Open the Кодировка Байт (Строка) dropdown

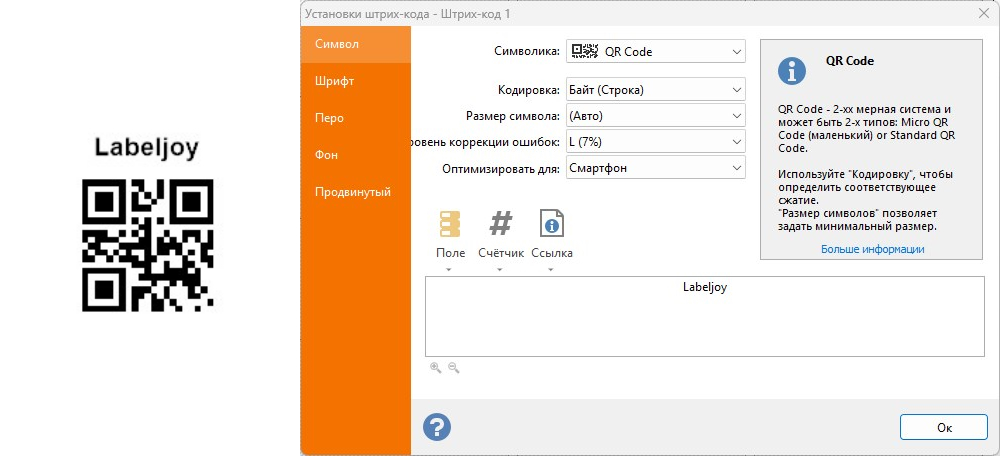656,90
